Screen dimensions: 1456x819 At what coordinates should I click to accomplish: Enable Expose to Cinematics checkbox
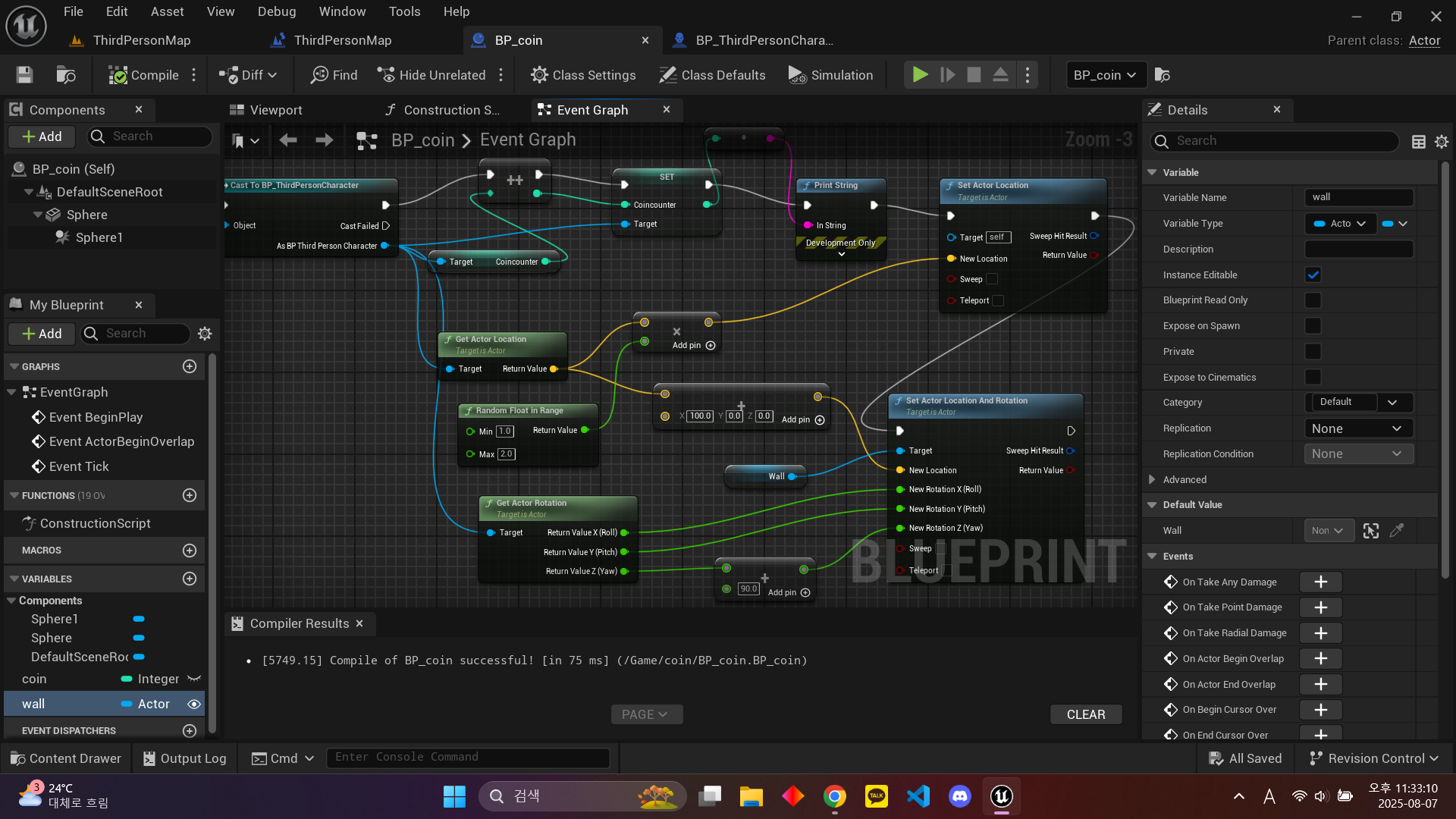[1313, 377]
